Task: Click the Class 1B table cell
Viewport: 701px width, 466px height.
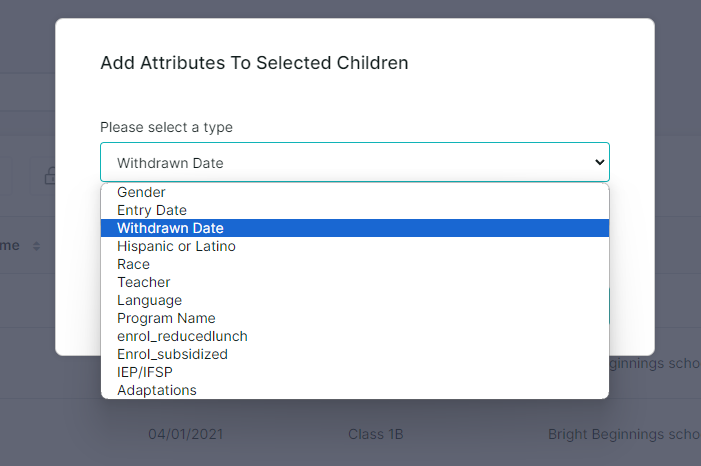Action: [x=375, y=435]
